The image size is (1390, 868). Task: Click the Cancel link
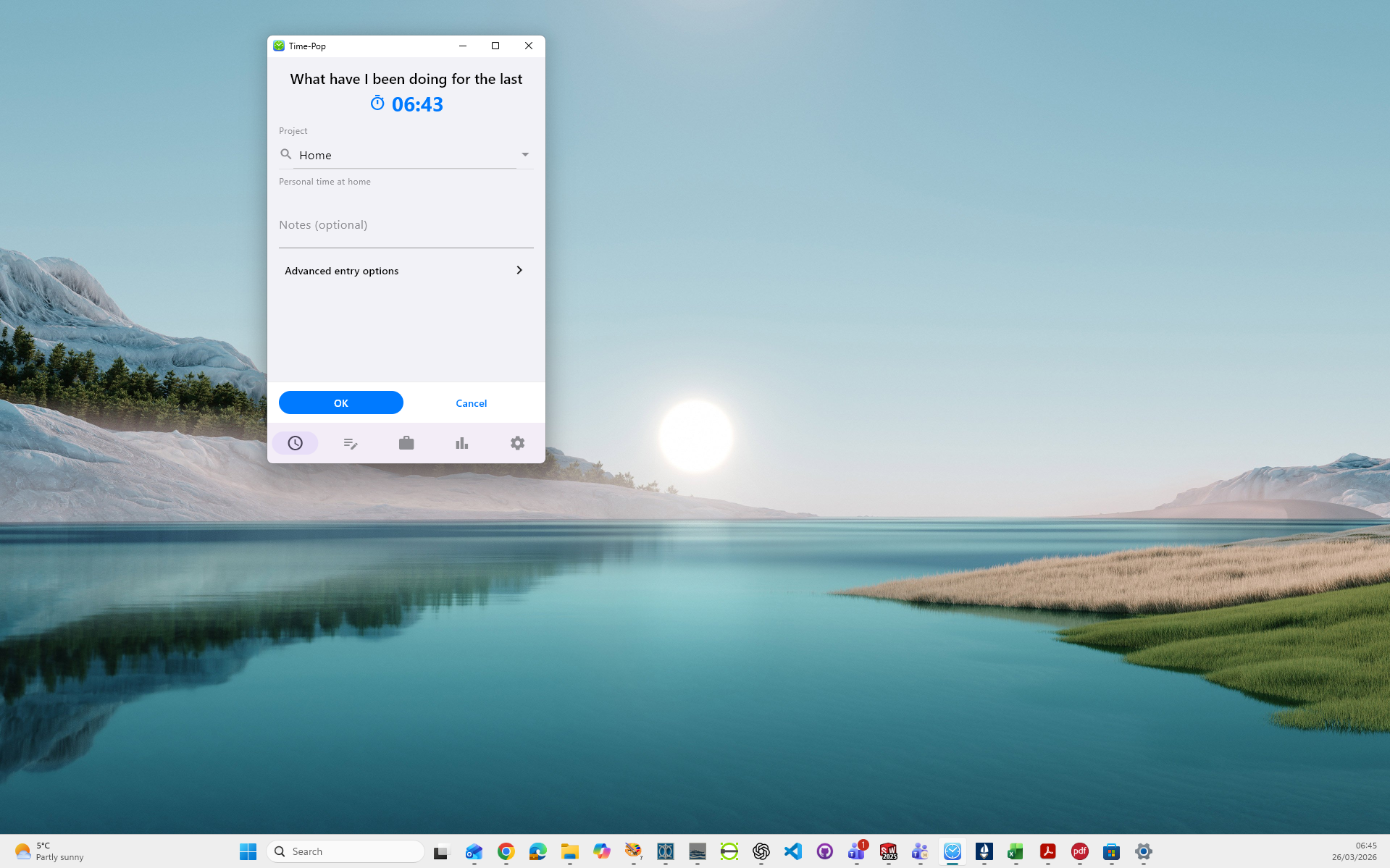471,403
